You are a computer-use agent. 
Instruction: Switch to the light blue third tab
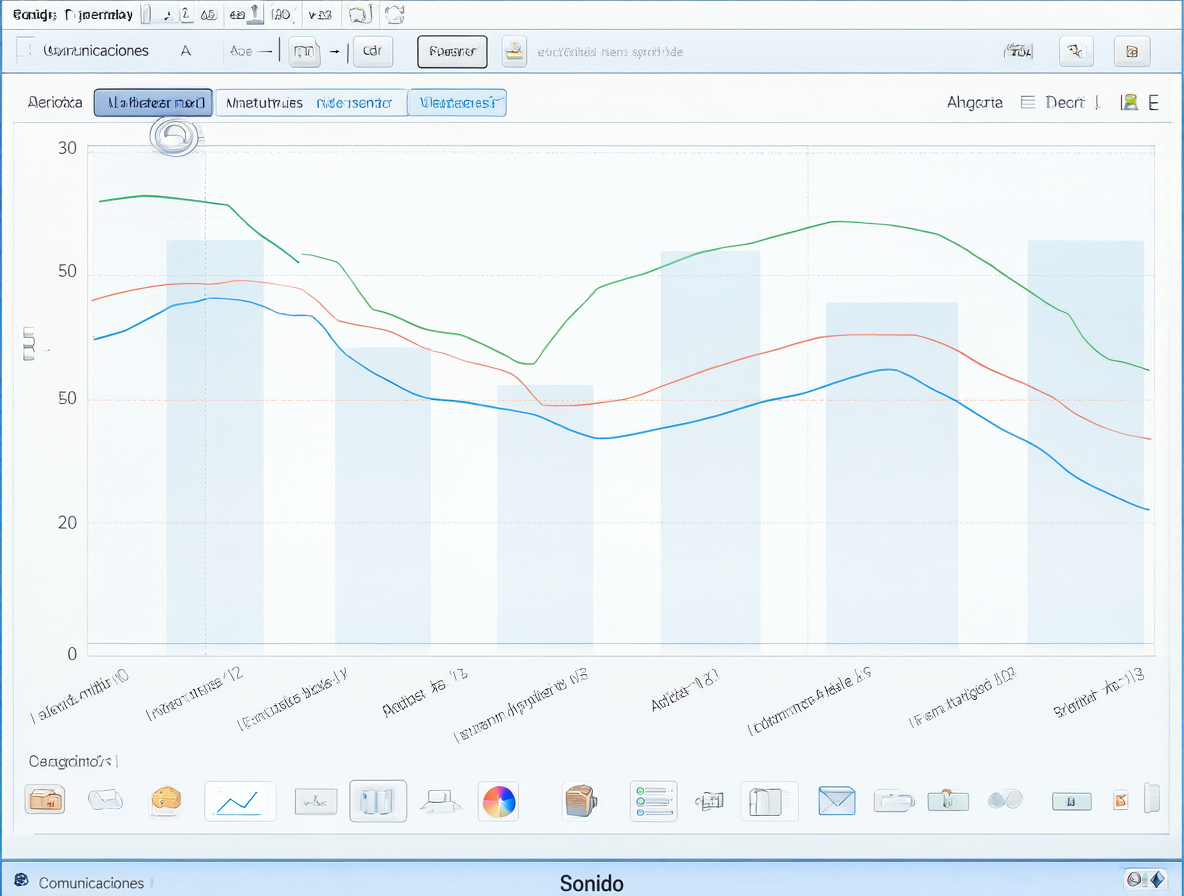(x=457, y=103)
